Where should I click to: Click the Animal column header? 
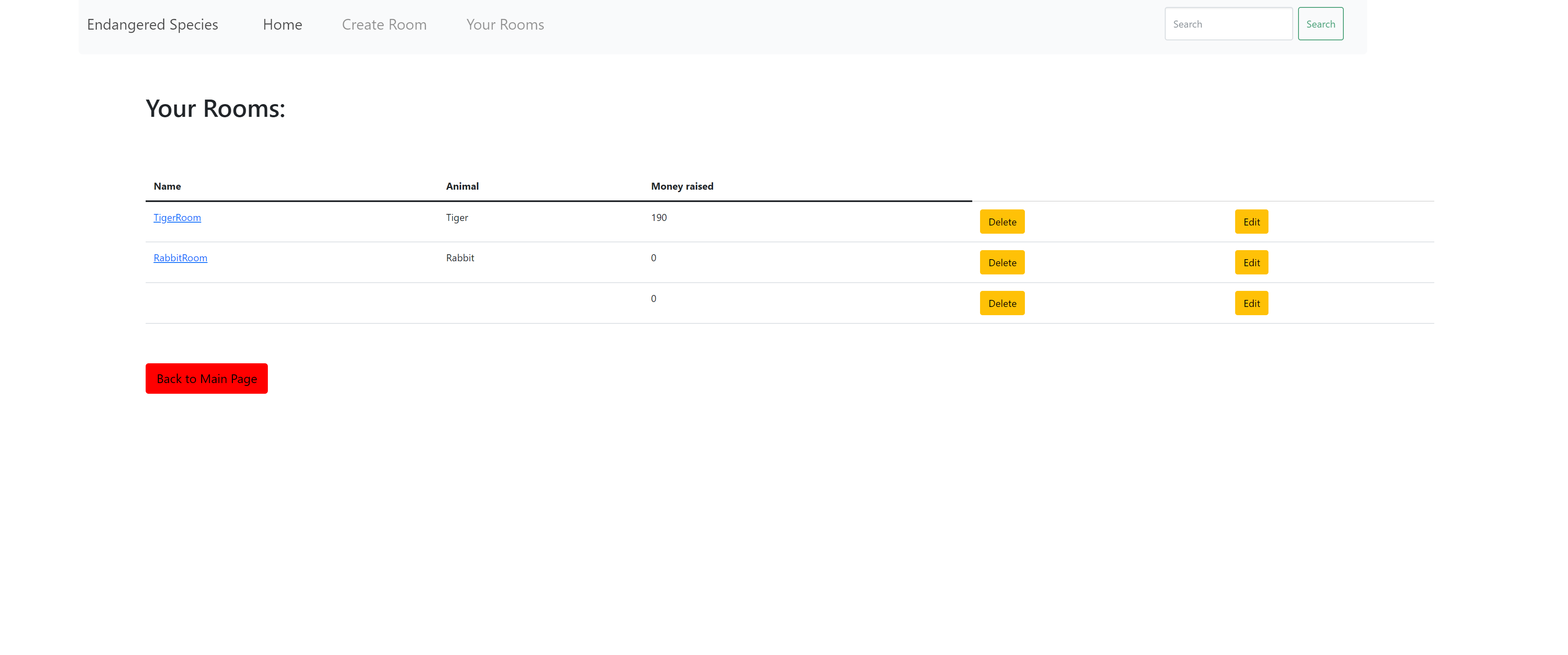462,186
